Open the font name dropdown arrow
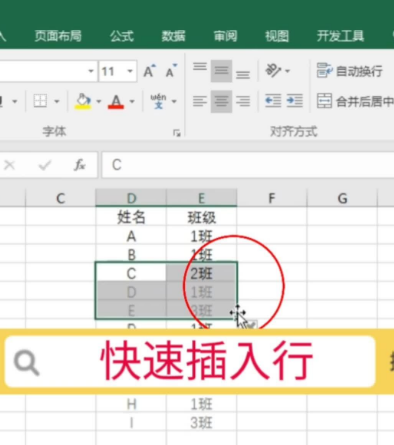 tap(91, 71)
